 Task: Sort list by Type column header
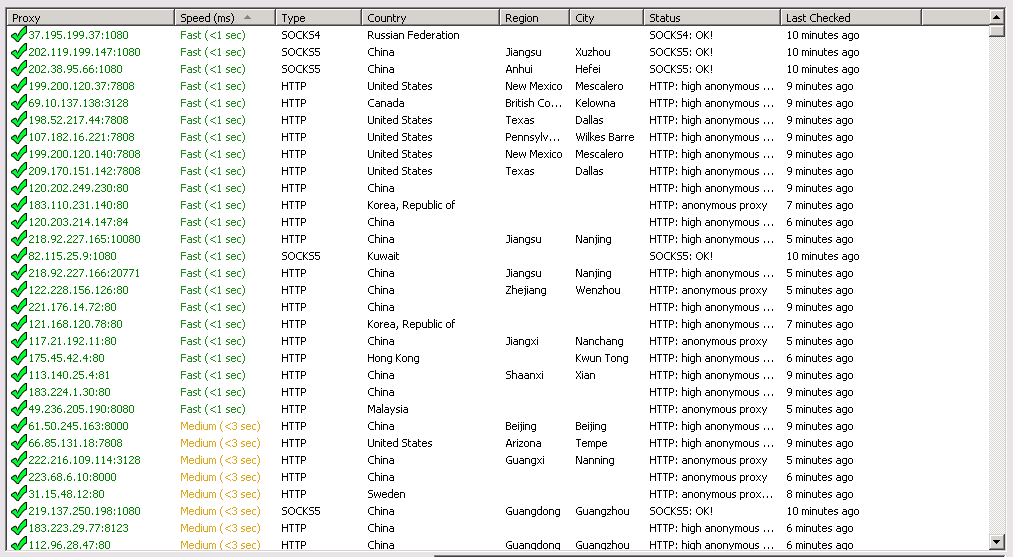click(x=319, y=17)
